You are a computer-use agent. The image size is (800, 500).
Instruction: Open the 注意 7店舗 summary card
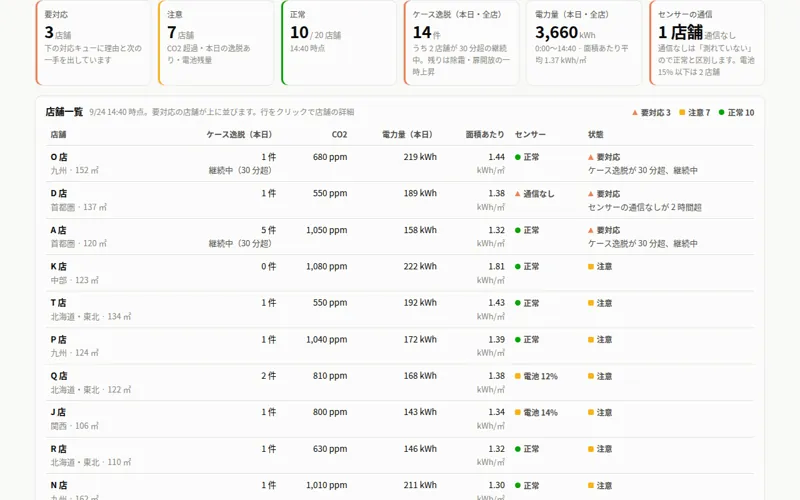pos(216,43)
